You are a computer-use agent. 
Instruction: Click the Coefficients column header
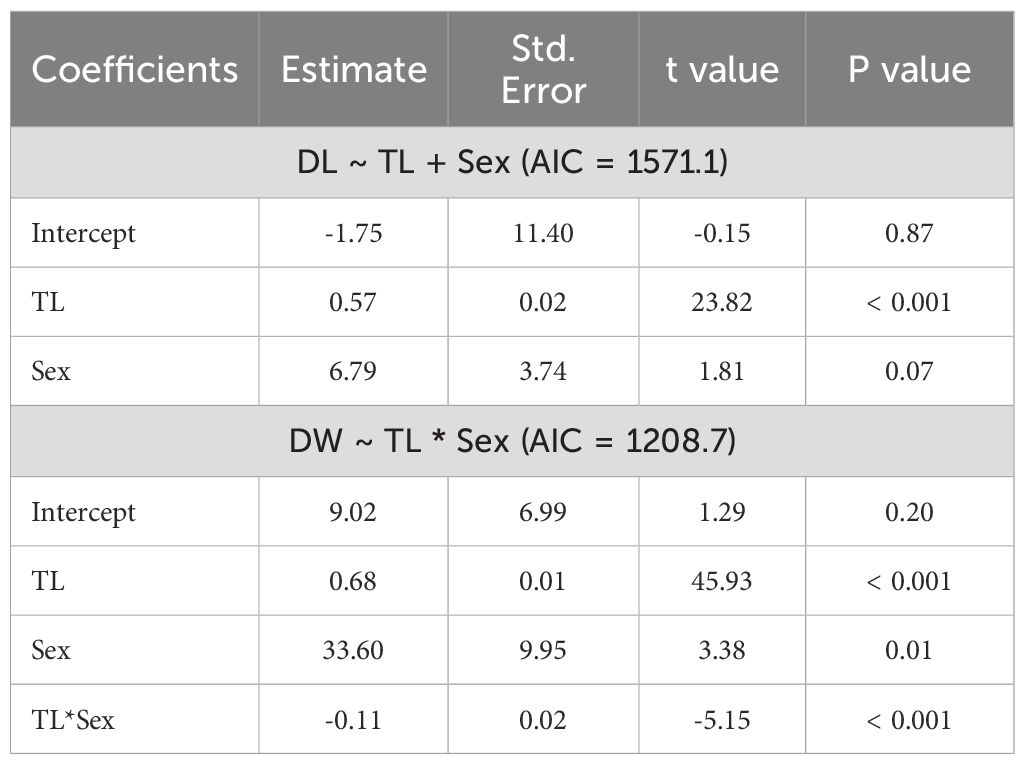coord(135,69)
